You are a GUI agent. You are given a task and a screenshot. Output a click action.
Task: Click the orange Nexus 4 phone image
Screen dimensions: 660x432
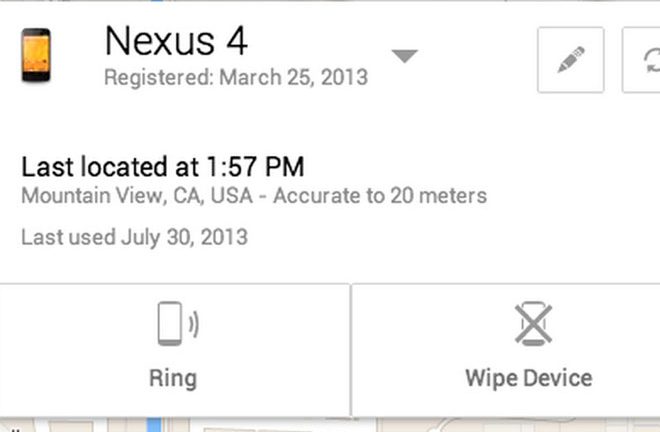pyautogui.click(x=36, y=55)
